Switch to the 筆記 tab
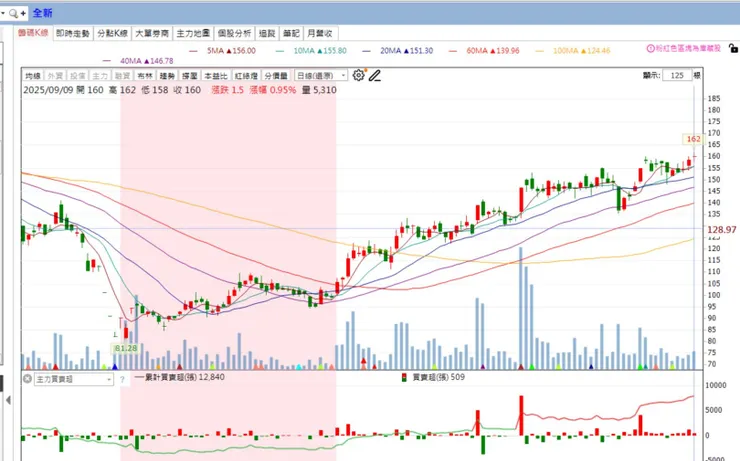 [x=291, y=34]
